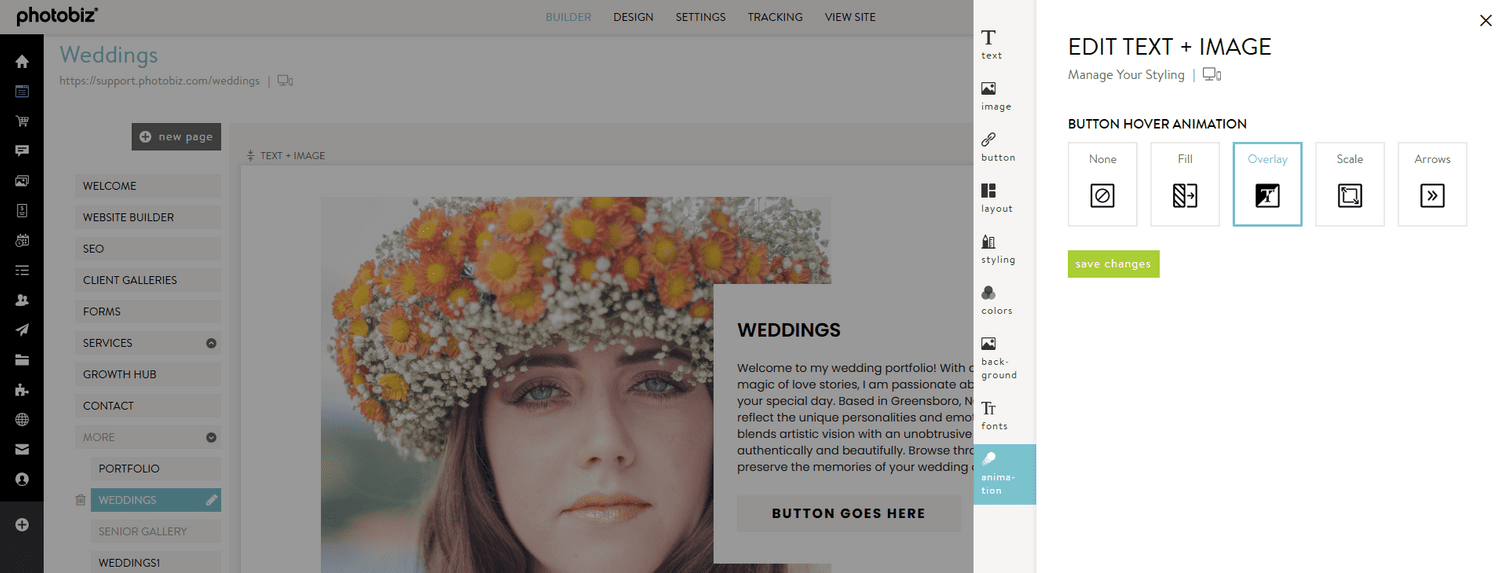Image resolution: width=1500 pixels, height=573 pixels.
Task: Click the plus circle at sidebar bottom
Action: 22,525
